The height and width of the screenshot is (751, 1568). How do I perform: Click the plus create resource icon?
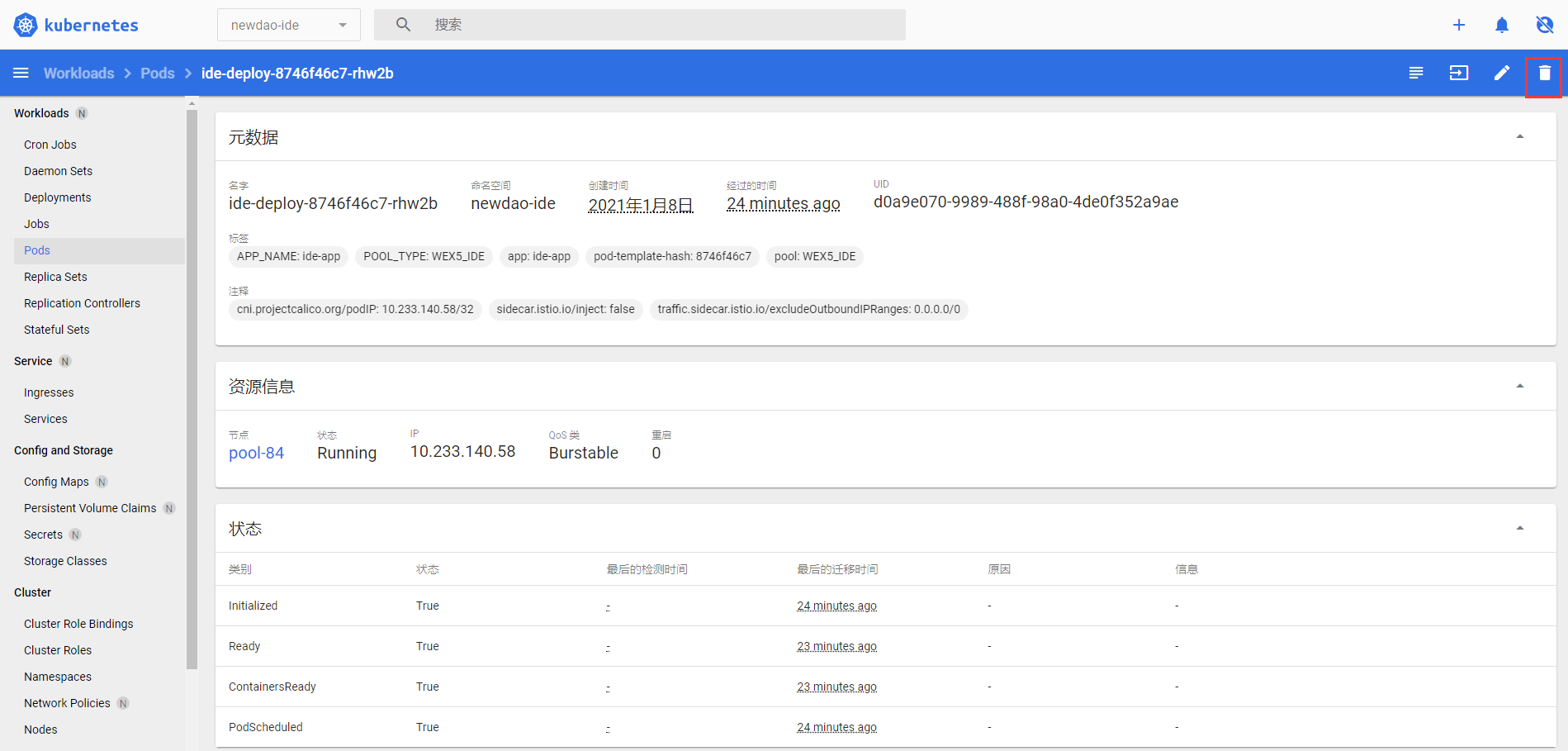[x=1458, y=25]
